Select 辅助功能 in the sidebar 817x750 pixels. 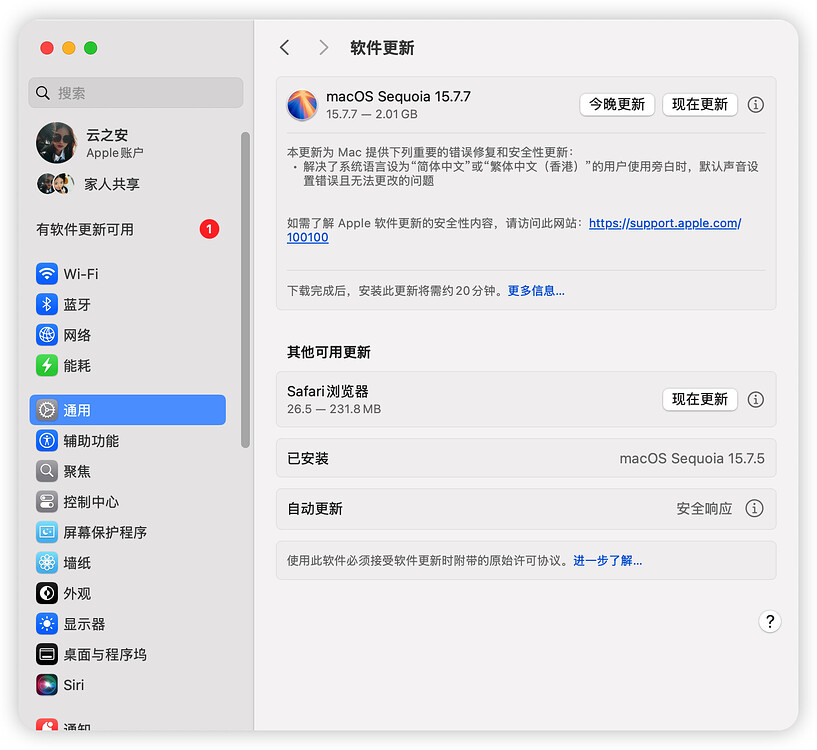pos(128,440)
